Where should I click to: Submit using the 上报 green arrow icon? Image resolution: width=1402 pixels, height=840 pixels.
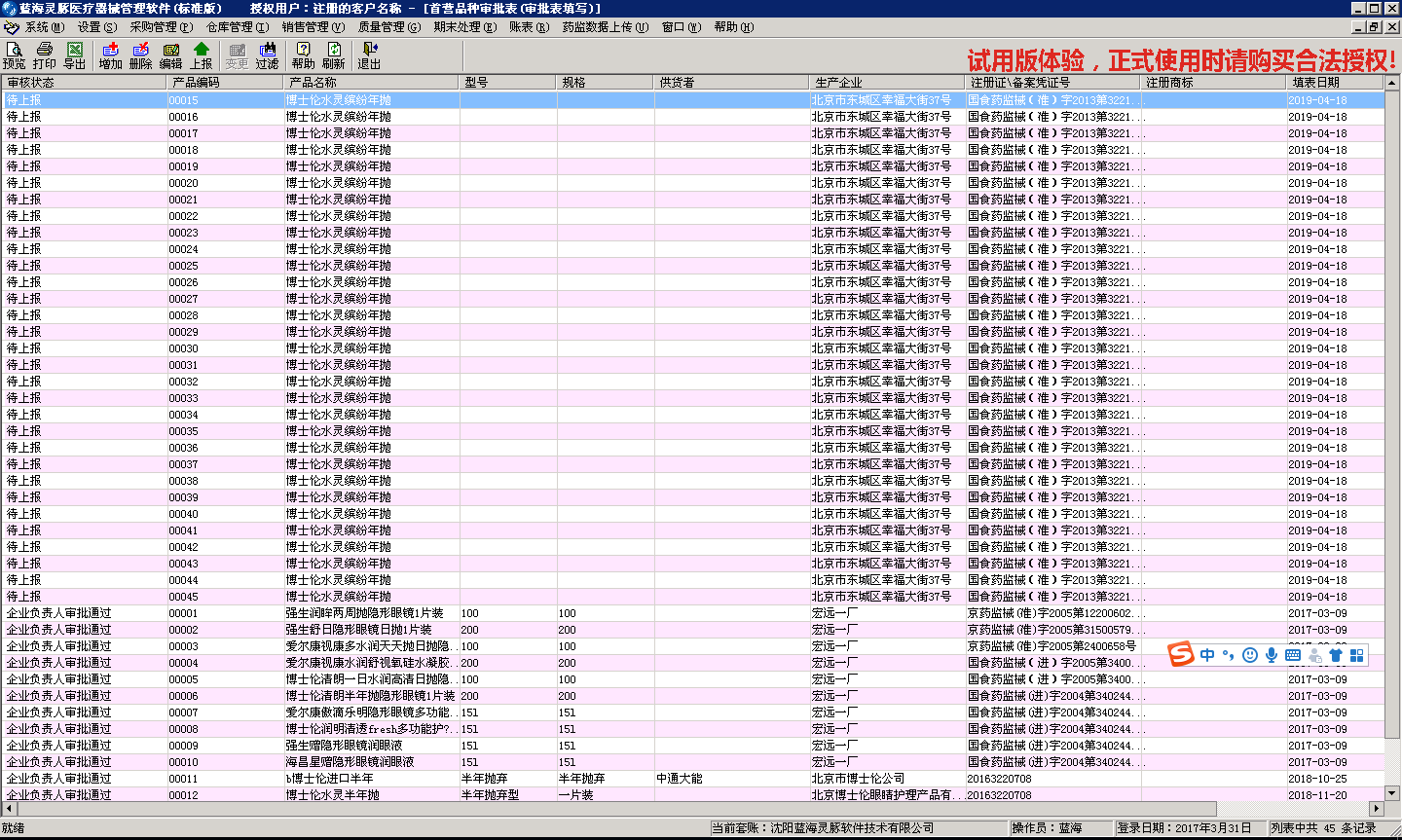(x=202, y=55)
